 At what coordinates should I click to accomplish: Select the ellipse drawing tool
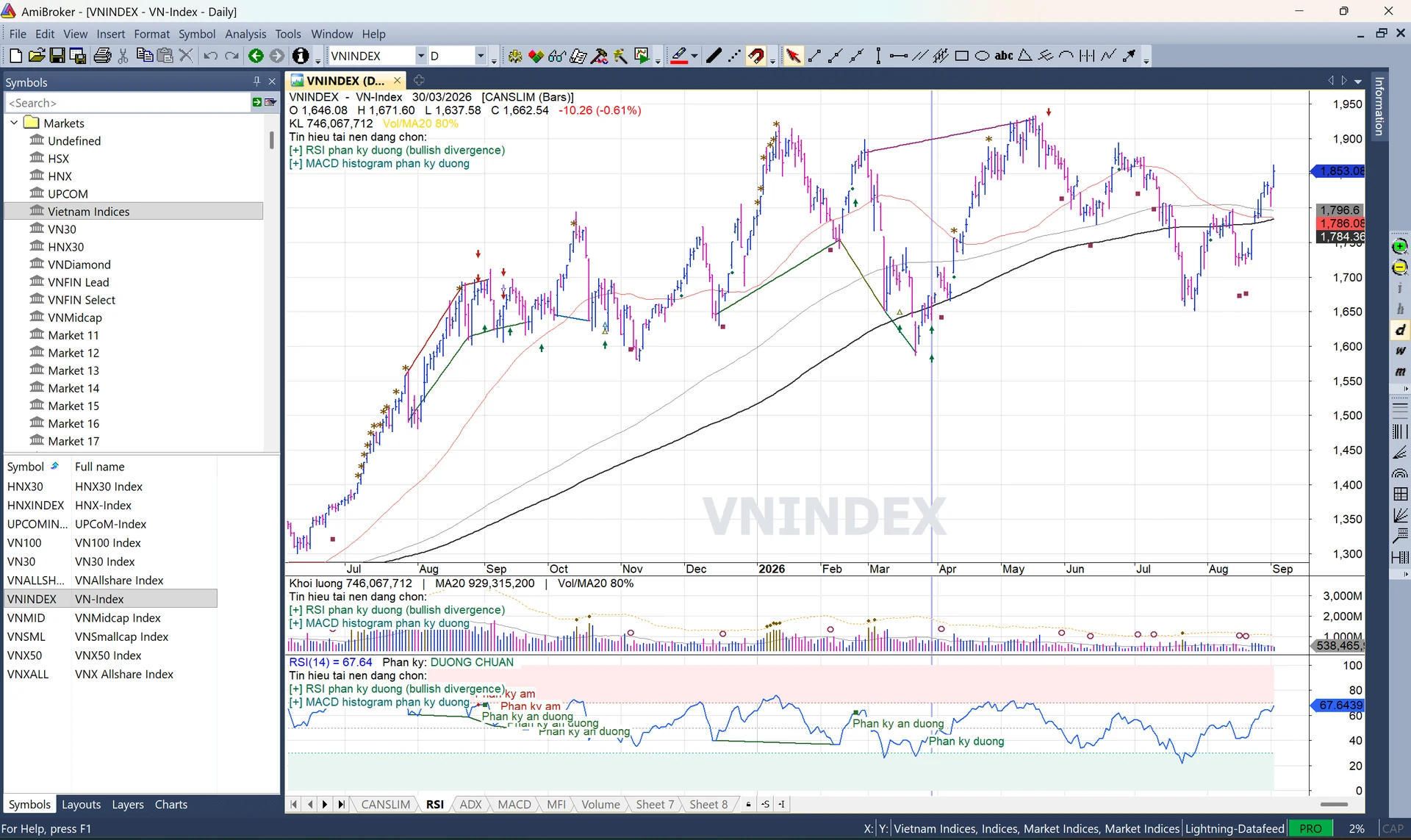982,56
